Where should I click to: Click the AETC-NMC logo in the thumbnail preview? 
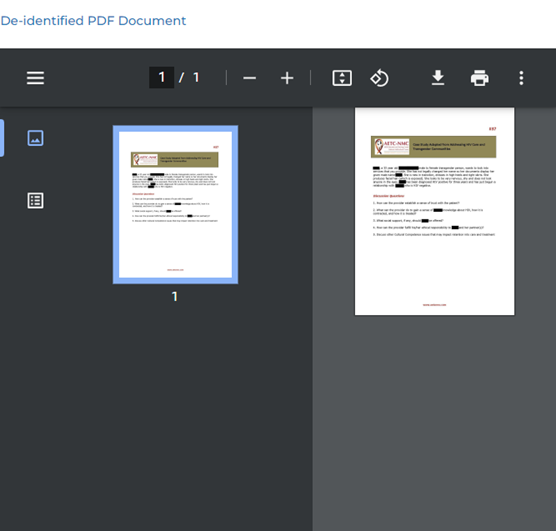pyautogui.click(x=145, y=159)
